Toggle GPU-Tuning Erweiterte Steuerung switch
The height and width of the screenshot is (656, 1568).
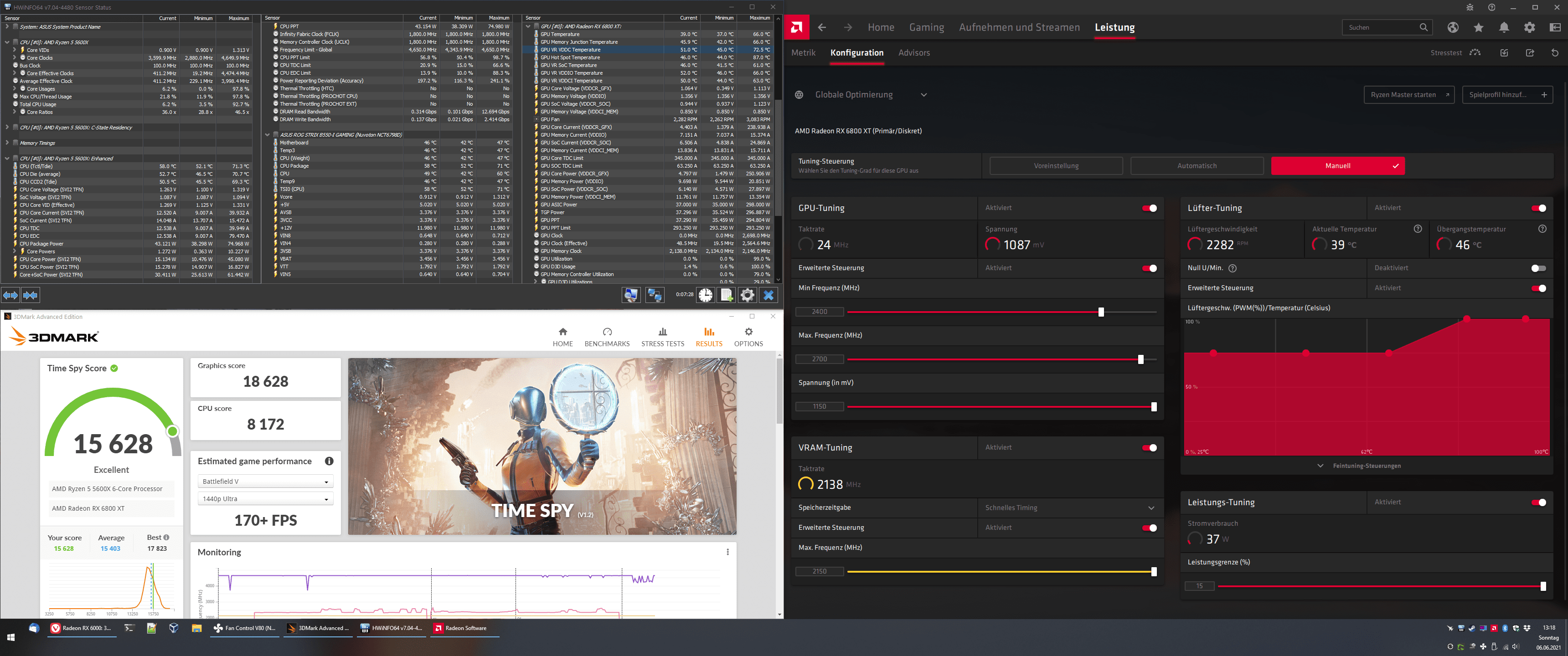[1149, 268]
